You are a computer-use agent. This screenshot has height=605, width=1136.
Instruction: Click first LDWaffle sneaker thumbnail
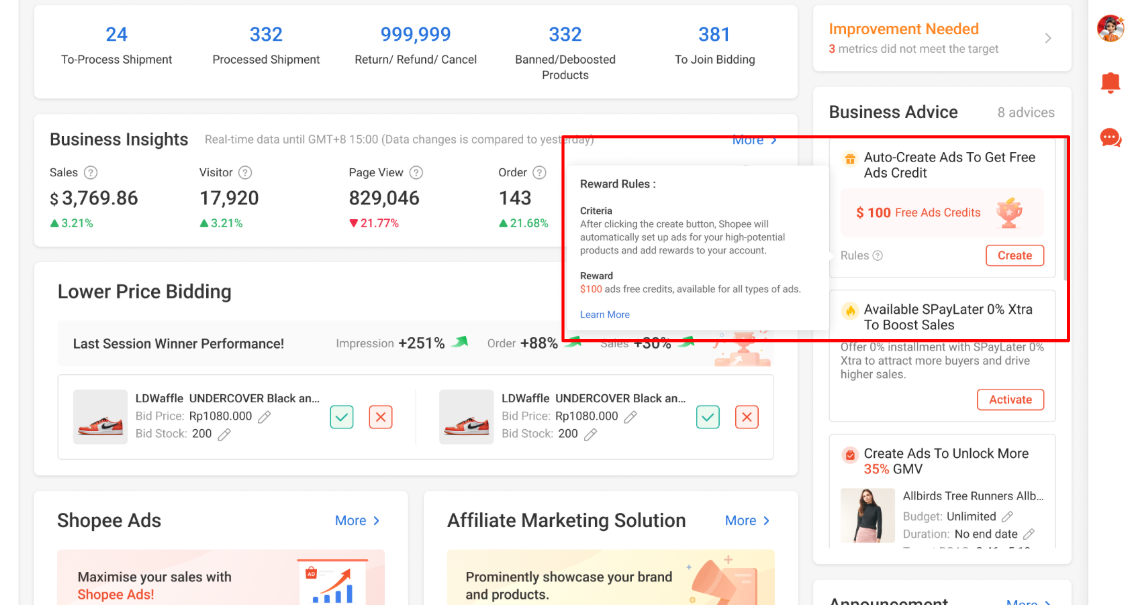click(100, 417)
